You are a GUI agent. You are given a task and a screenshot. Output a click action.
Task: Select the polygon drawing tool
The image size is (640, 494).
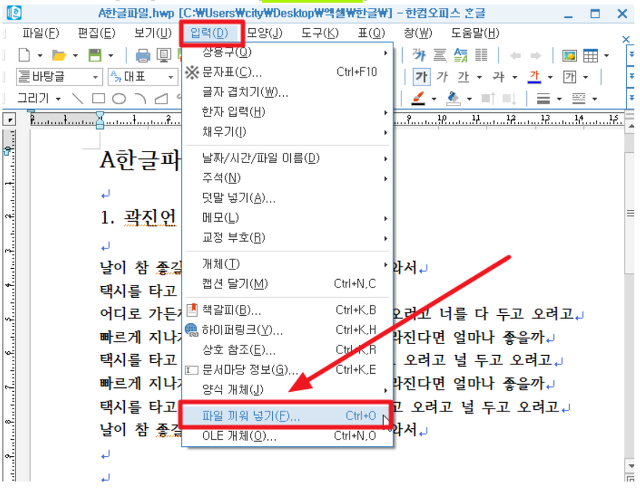click(161, 98)
